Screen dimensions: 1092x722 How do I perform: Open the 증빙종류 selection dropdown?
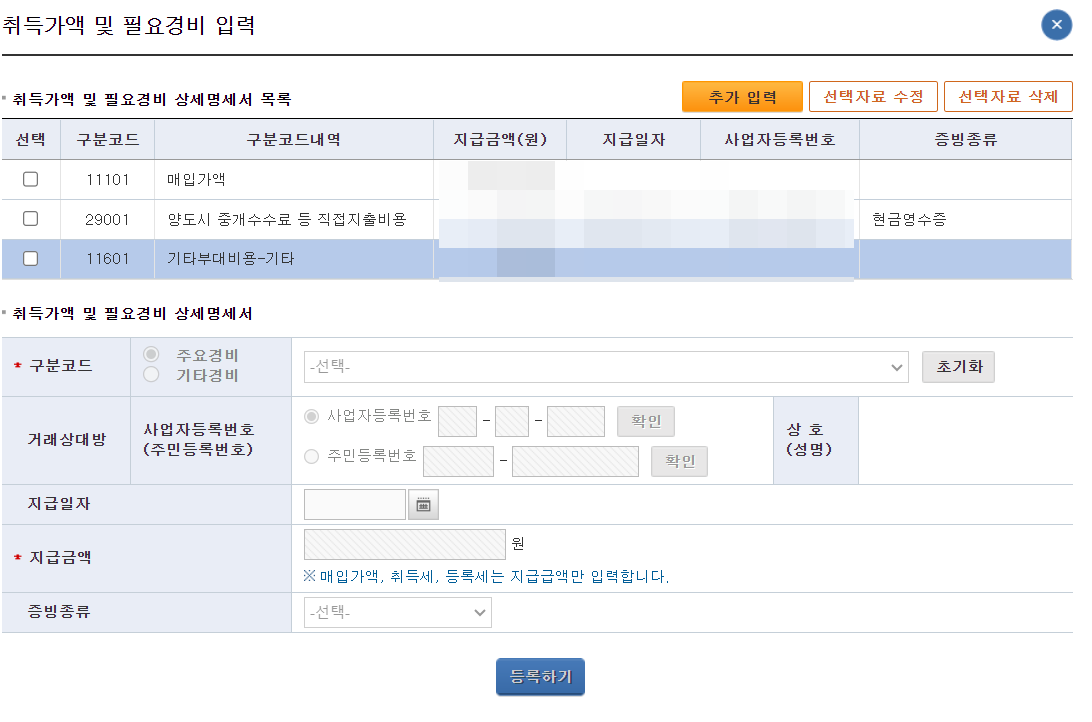tap(397, 612)
